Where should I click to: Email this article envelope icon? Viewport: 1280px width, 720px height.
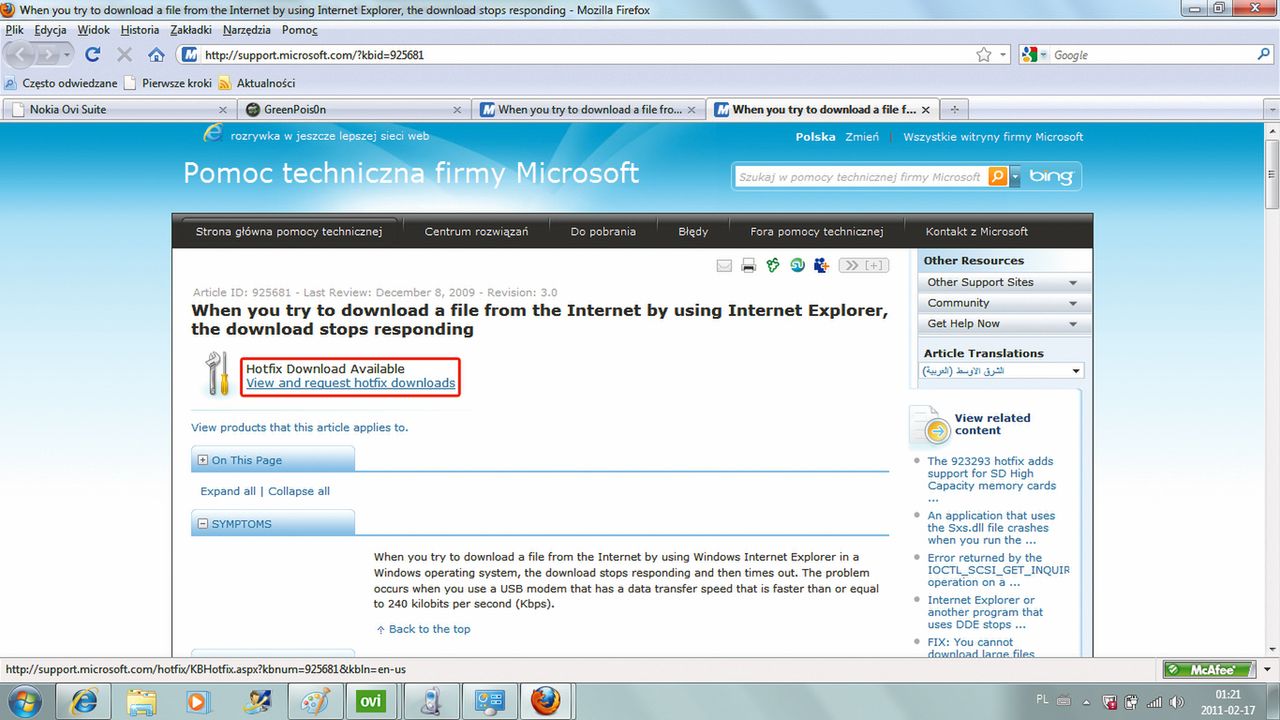(x=724, y=265)
